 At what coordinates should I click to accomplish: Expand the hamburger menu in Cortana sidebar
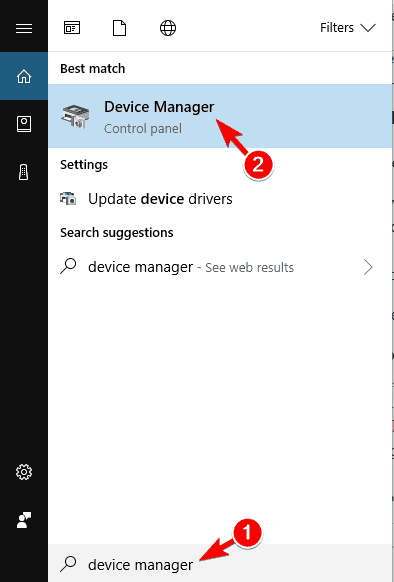pos(24,28)
